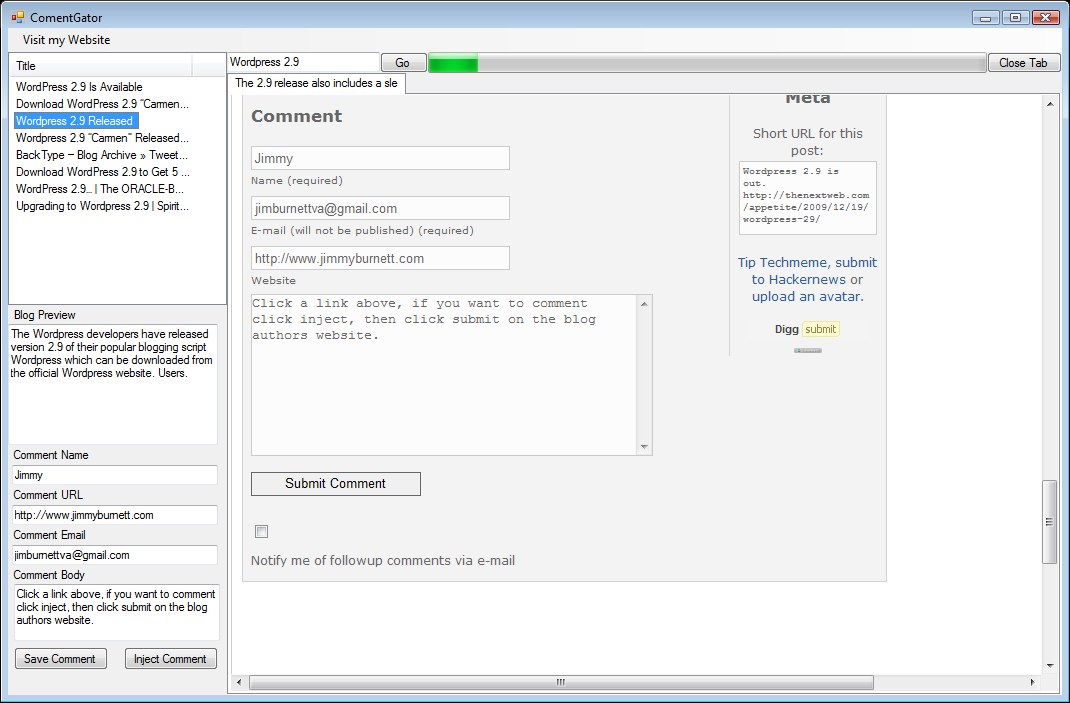Open the 'submit to Hackernews' link
This screenshot has height=703, width=1070.
click(814, 271)
